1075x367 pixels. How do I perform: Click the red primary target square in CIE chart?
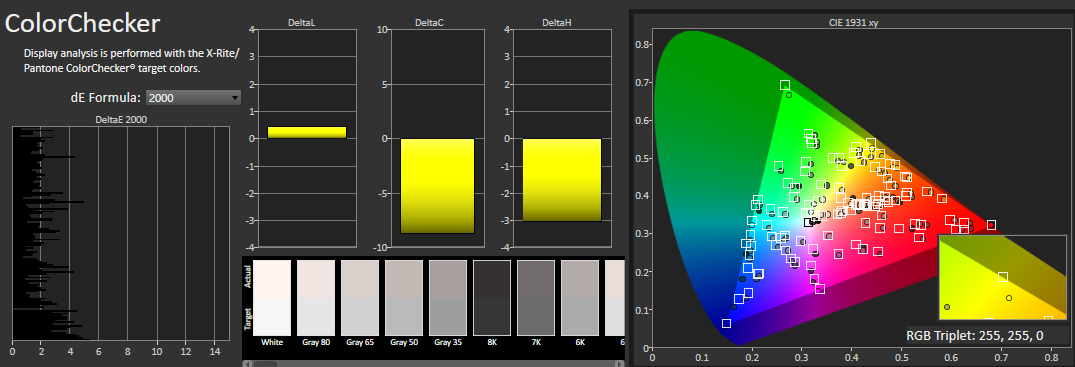991,225
